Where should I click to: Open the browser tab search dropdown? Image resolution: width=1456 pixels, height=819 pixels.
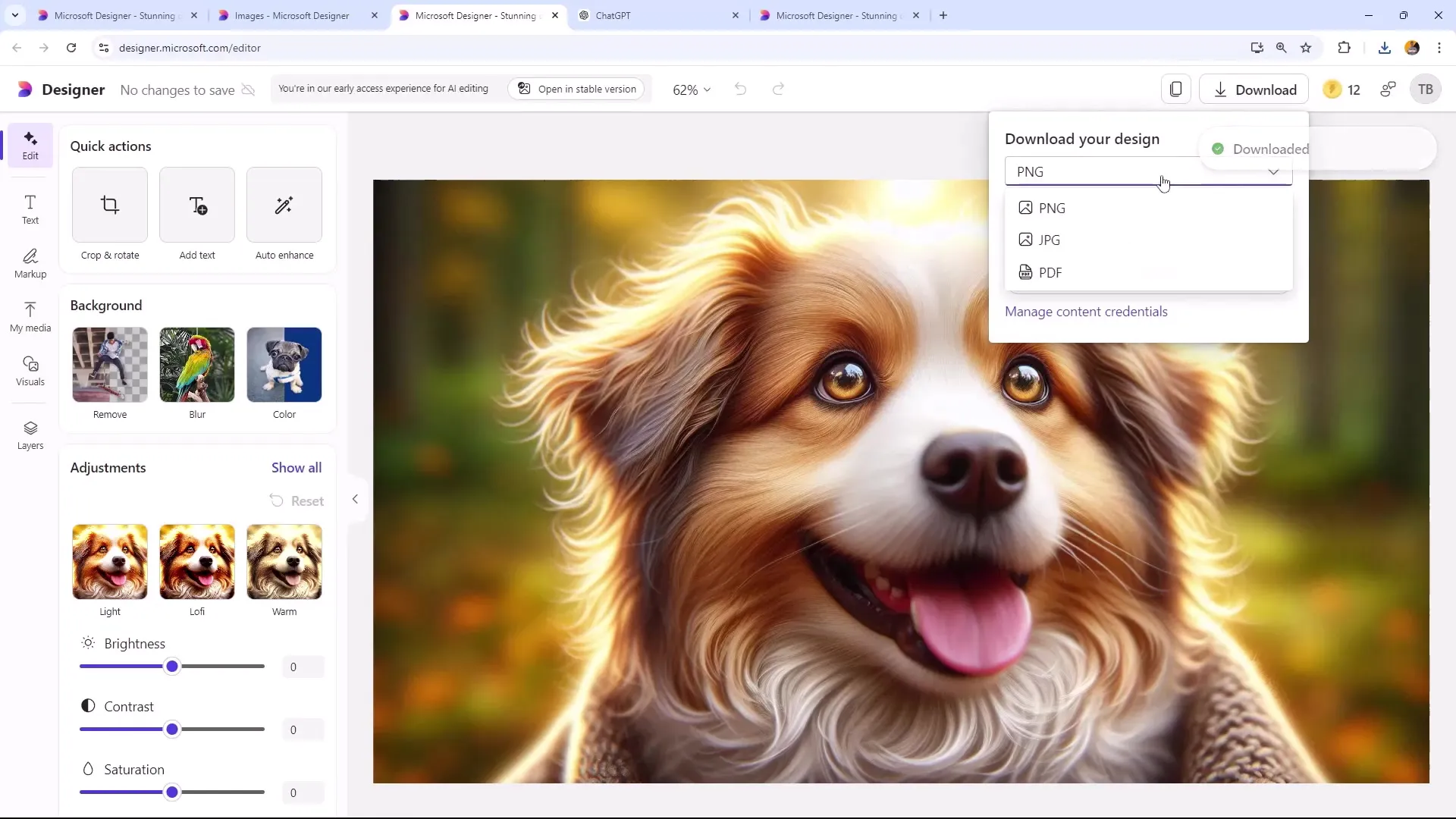[15, 15]
